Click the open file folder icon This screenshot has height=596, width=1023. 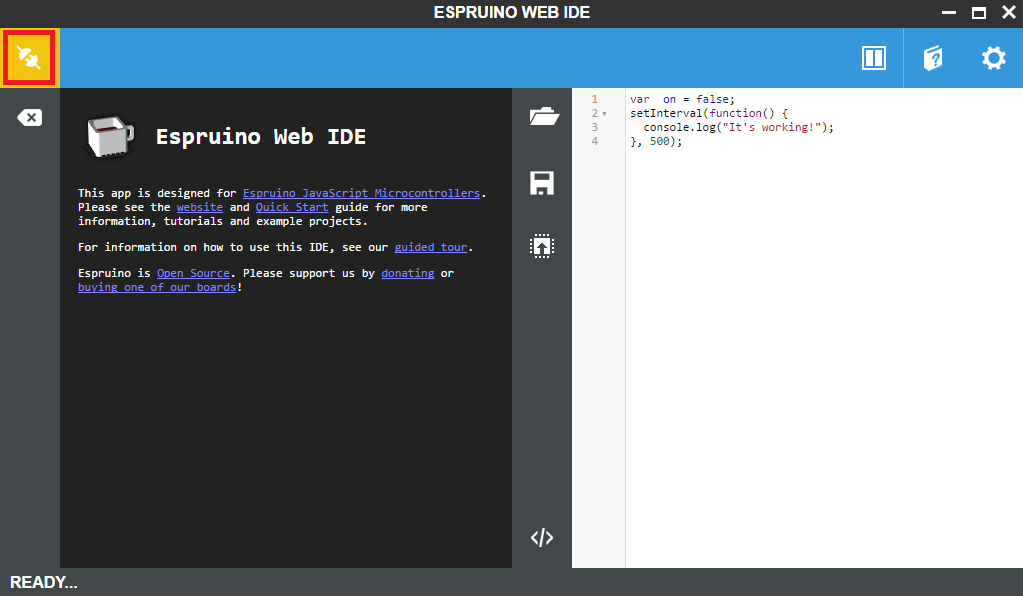click(542, 116)
